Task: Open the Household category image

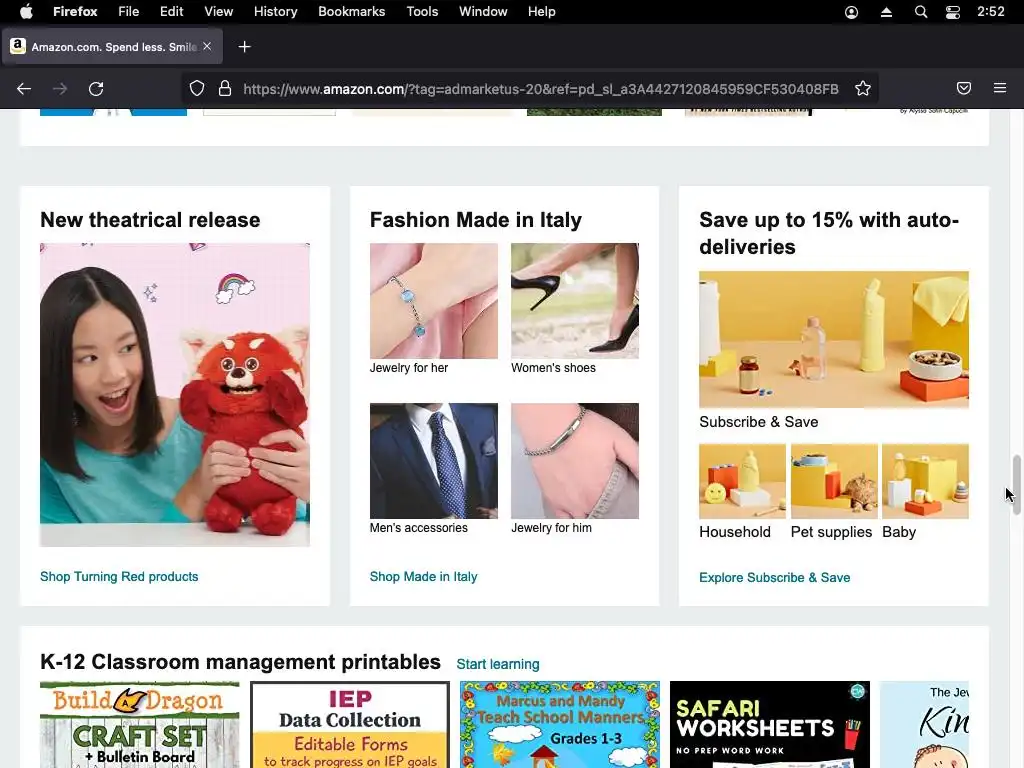Action: [x=743, y=481]
